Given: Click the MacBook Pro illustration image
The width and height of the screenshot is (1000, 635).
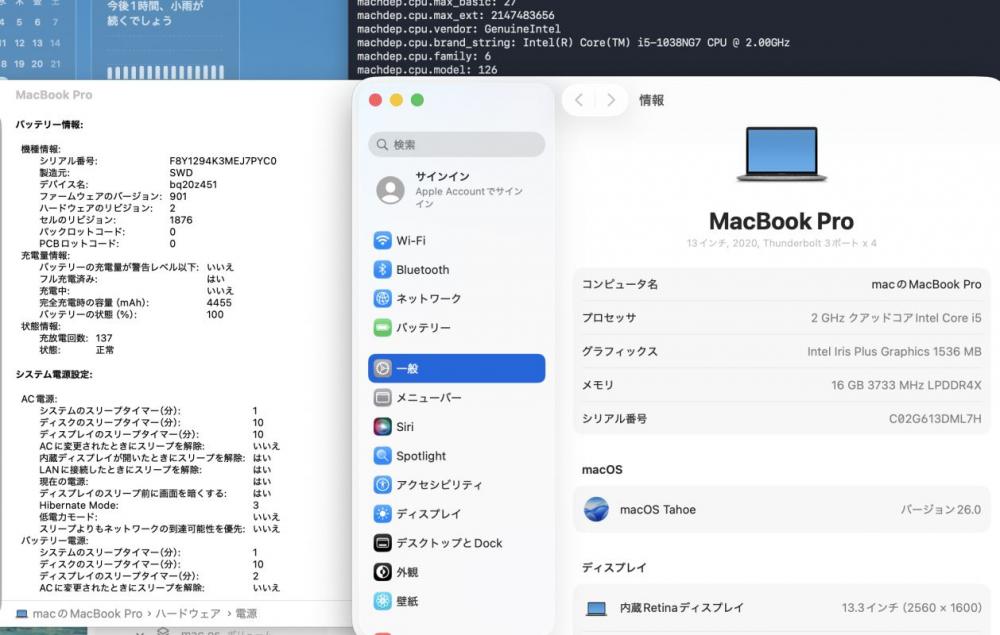Looking at the screenshot, I should pos(782,154).
